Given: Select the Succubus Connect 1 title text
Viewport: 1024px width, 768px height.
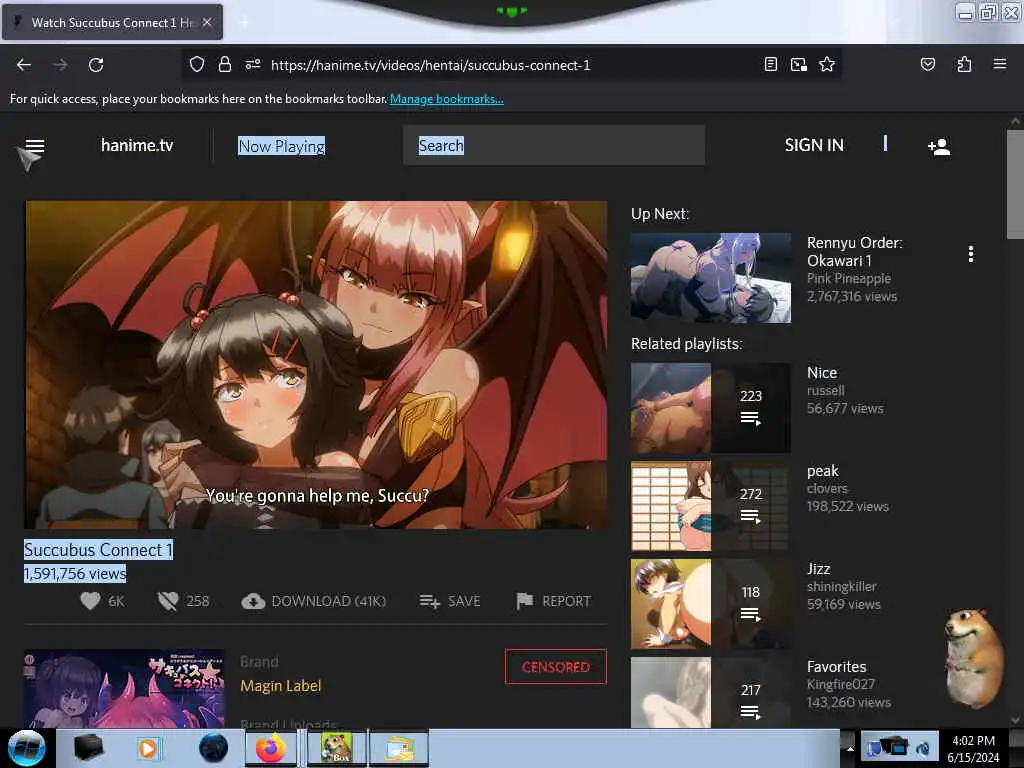Looking at the screenshot, I should [99, 550].
